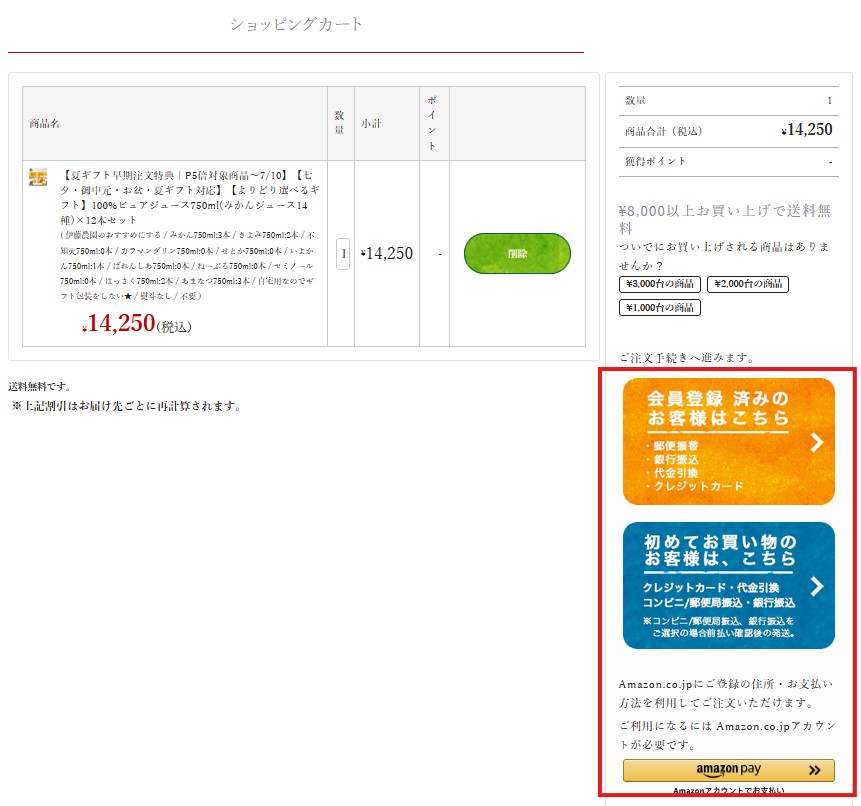Open the ¥1,000台の商品 price range
This screenshot has height=806, width=861.
point(659,308)
